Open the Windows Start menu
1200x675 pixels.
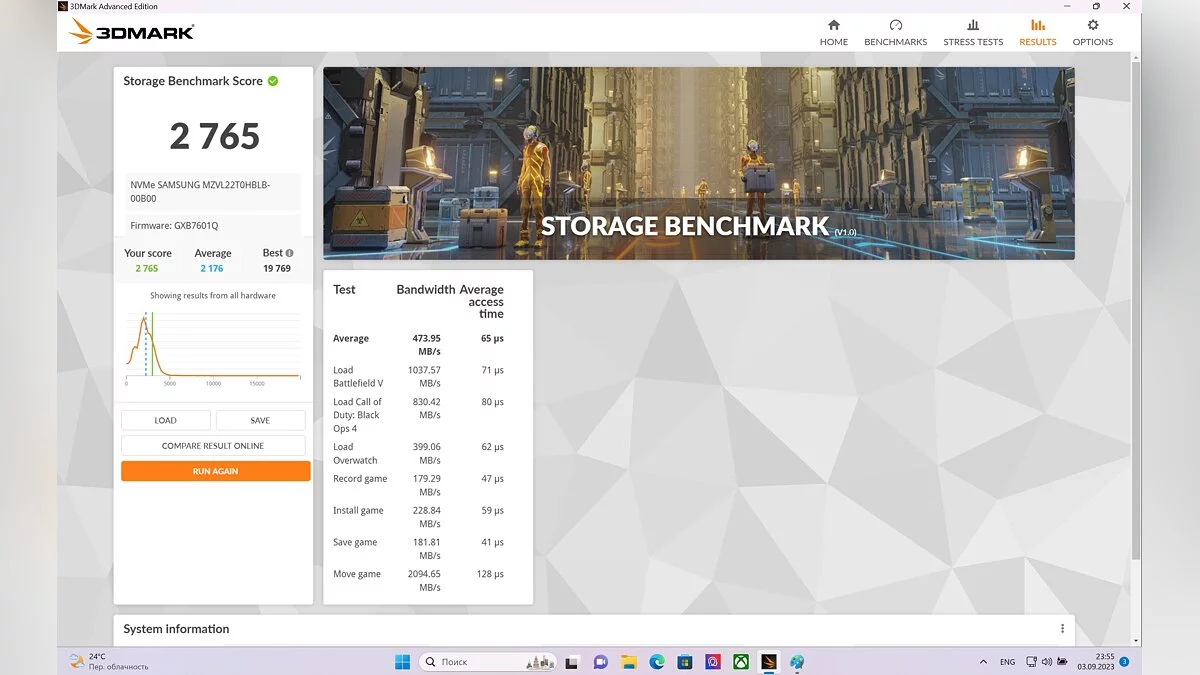[x=402, y=662]
